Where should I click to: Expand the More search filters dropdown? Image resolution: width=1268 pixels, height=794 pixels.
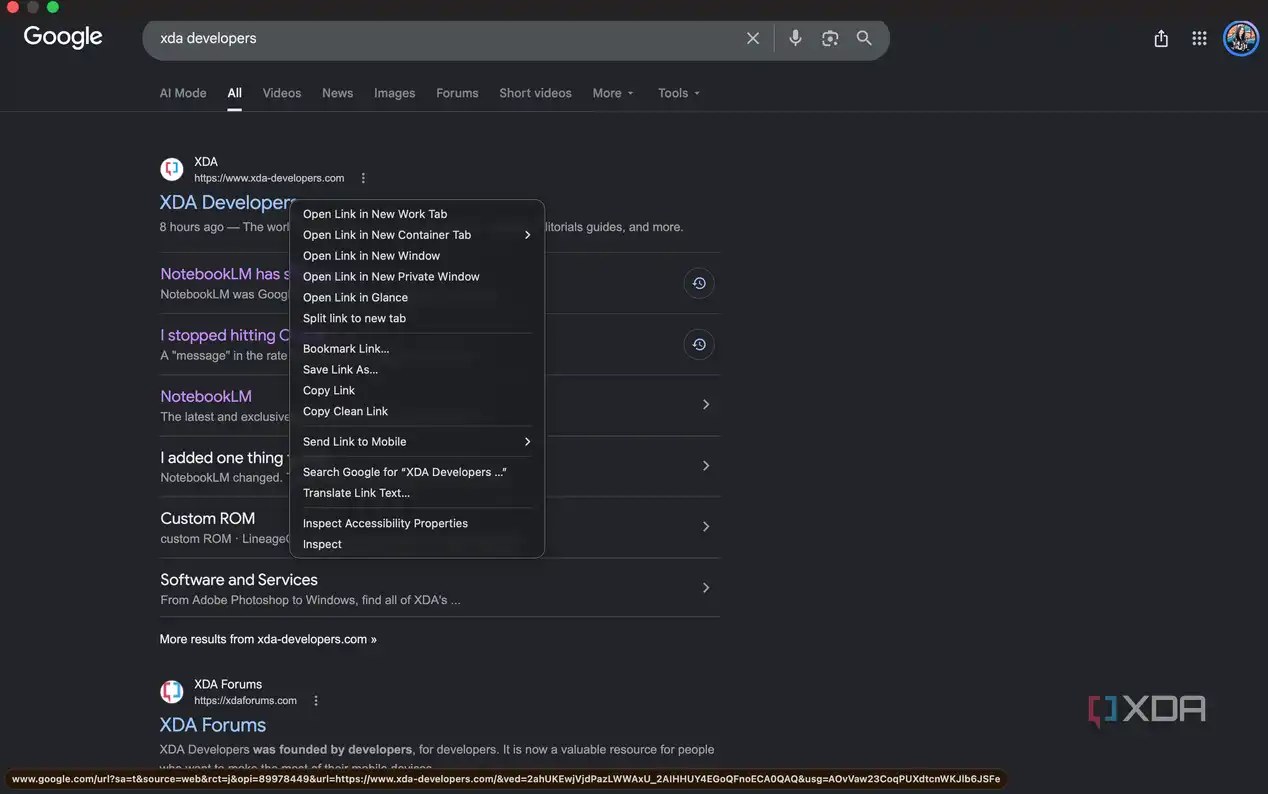click(x=613, y=93)
